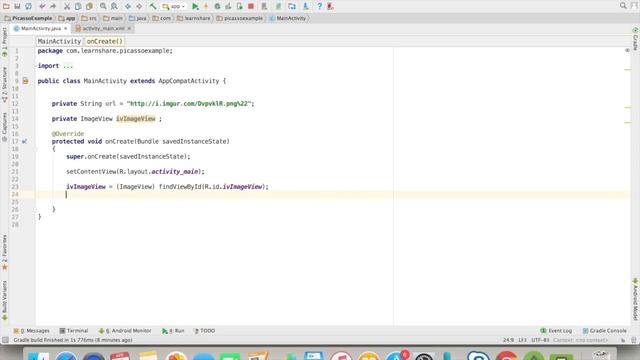The width and height of the screenshot is (640, 360).
Task: Toggle tool window buttons in status bar corner
Action: pos(5,340)
